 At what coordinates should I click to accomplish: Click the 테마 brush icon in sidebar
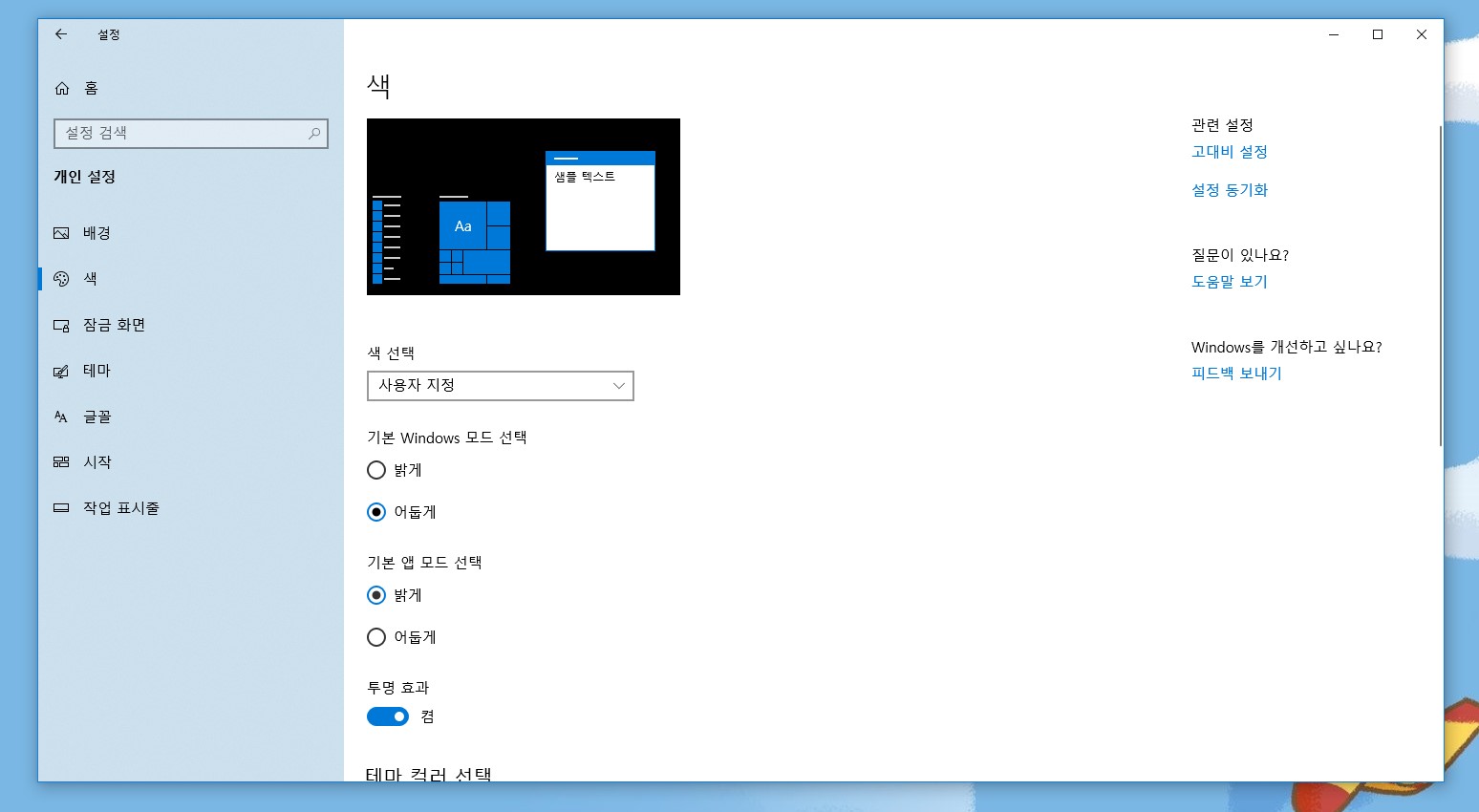(61, 371)
